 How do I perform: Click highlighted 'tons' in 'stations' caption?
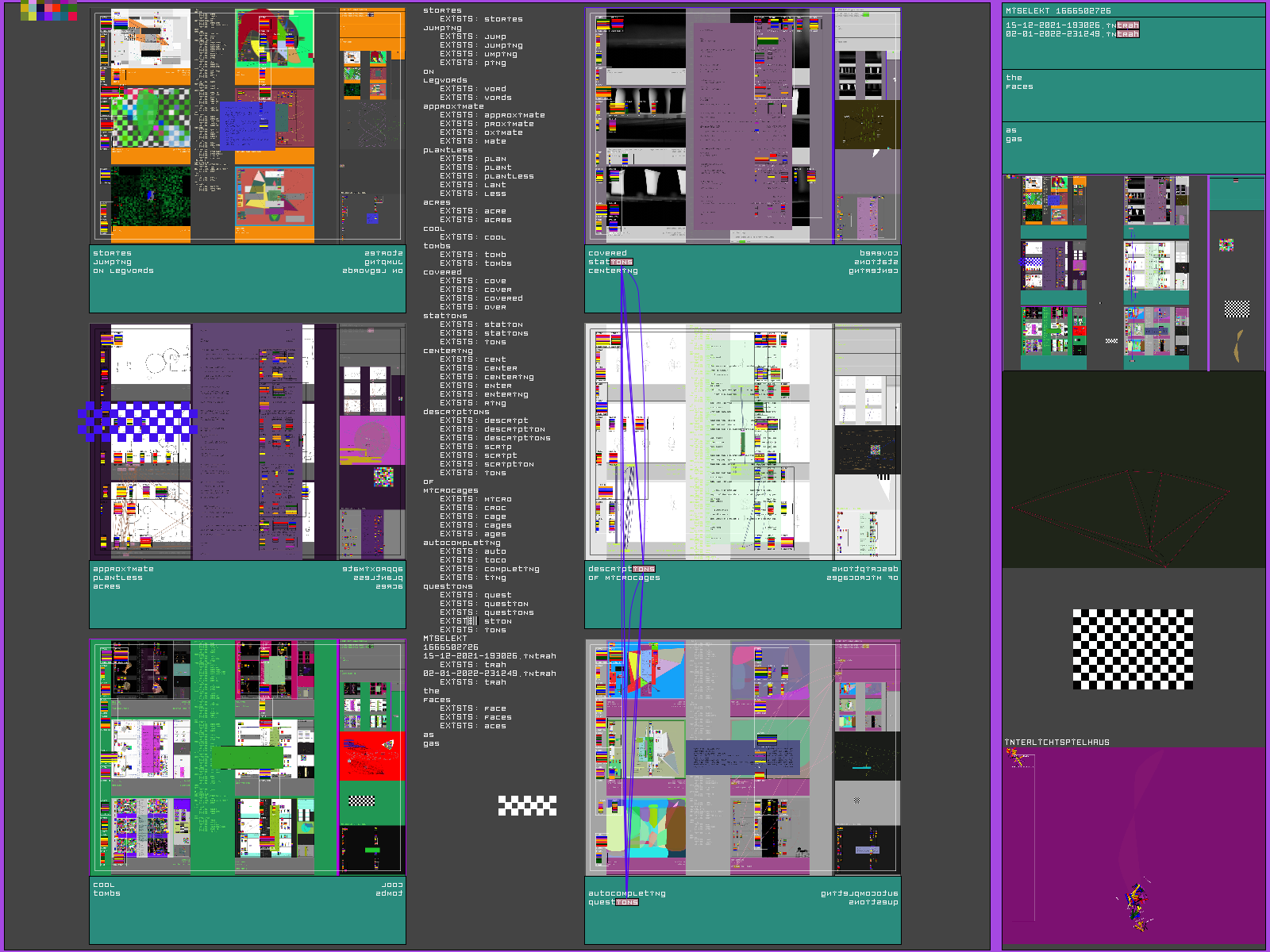(x=622, y=262)
